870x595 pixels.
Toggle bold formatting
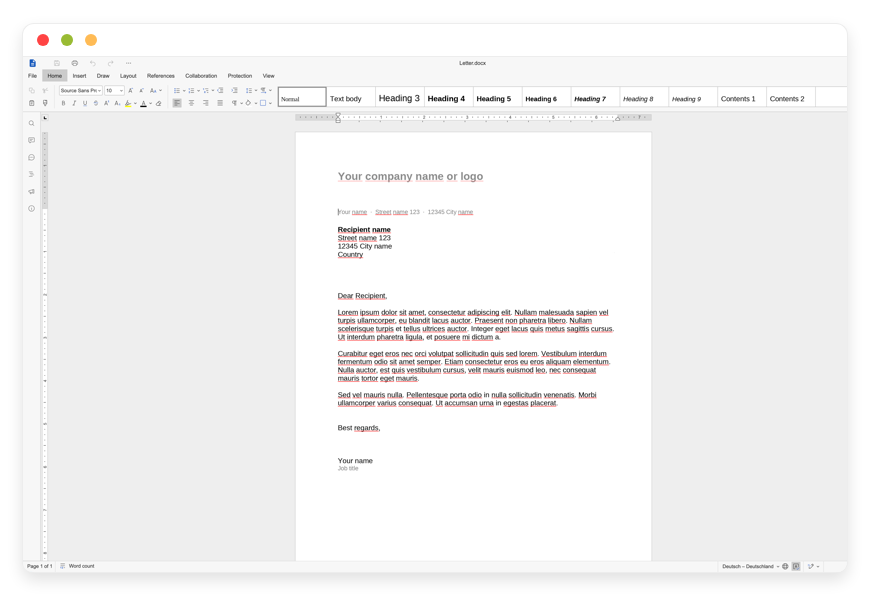point(63,103)
